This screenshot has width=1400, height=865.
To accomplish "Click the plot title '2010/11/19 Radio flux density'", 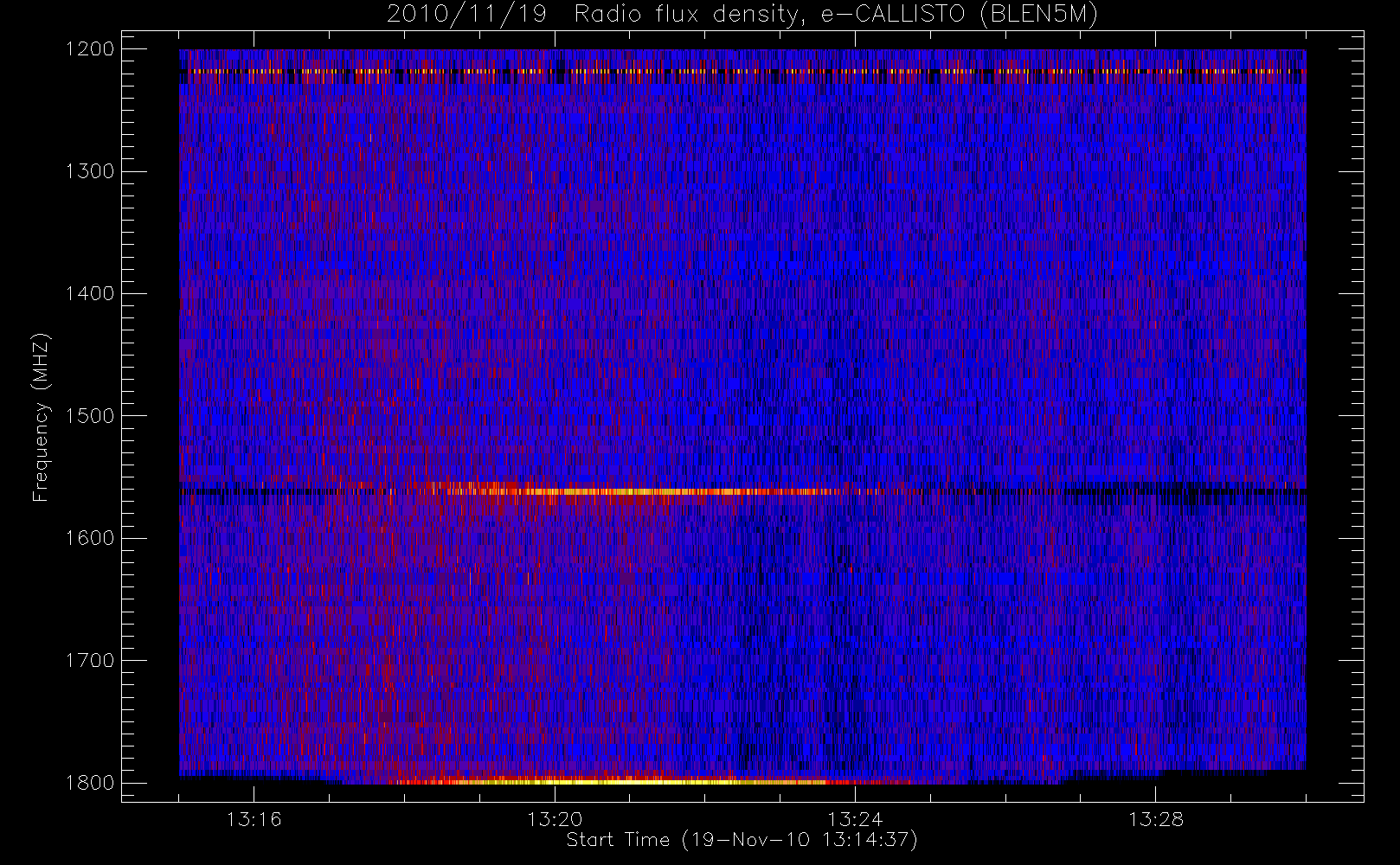I will tap(742, 15).
